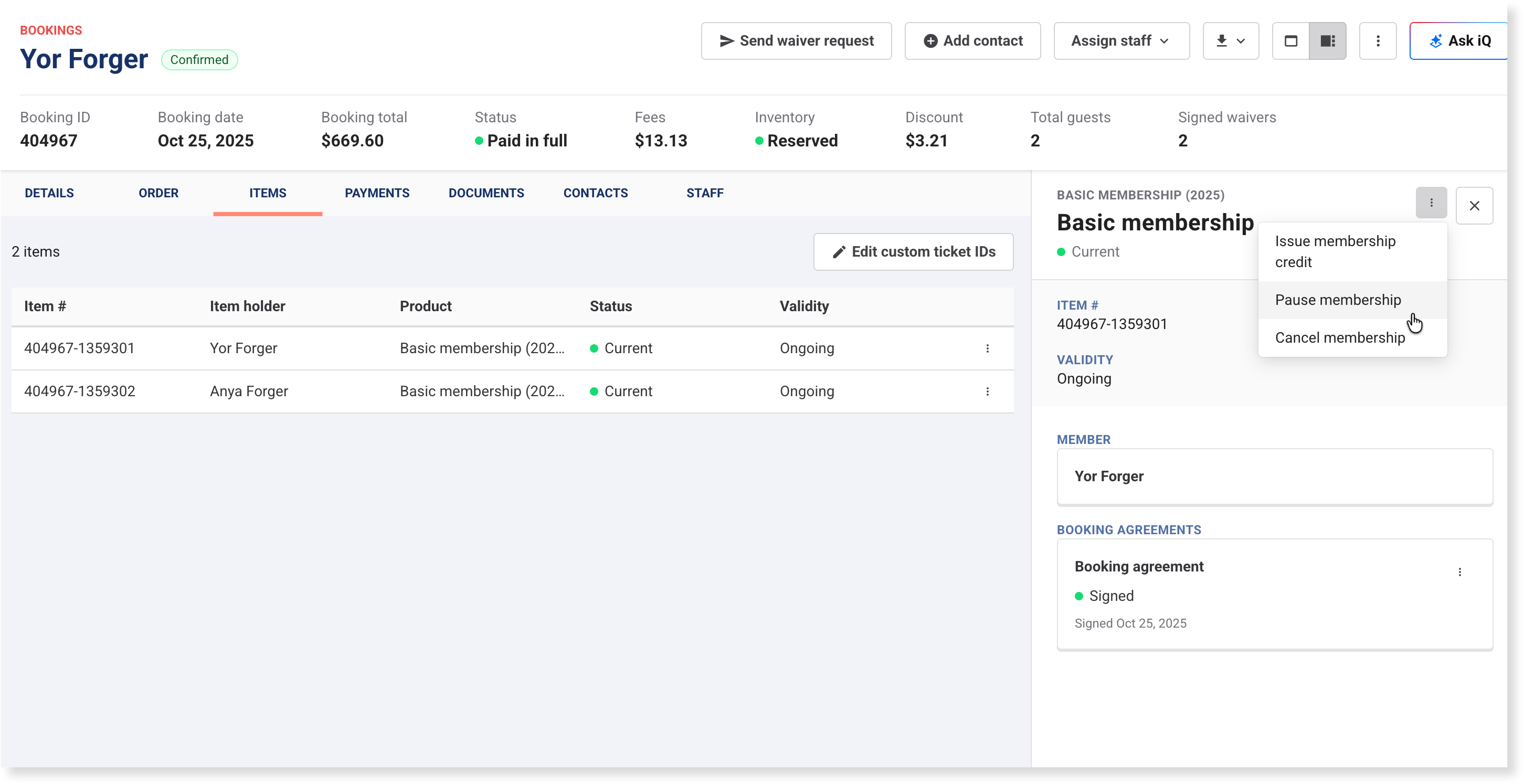Click the fees amount $13.13
This screenshot has width=1524, height=784.
click(x=661, y=141)
